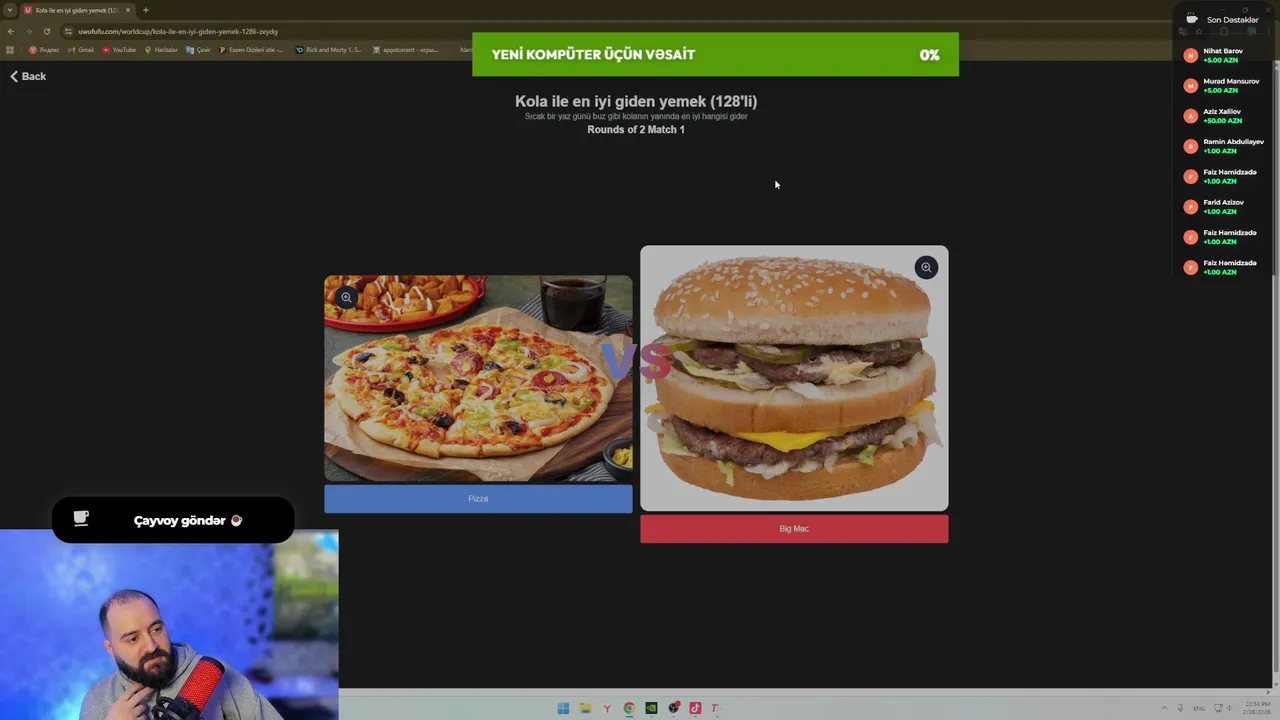Click Aziz Xalilov's avatar circle
Screen dimensions: 1280x720
click(1190, 116)
